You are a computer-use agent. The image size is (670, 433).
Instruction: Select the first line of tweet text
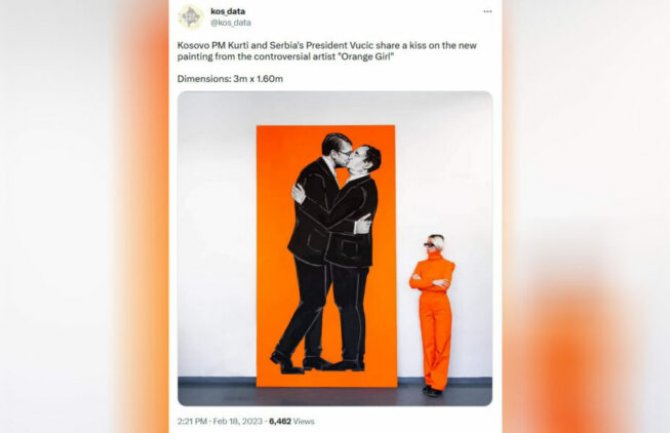(327, 45)
